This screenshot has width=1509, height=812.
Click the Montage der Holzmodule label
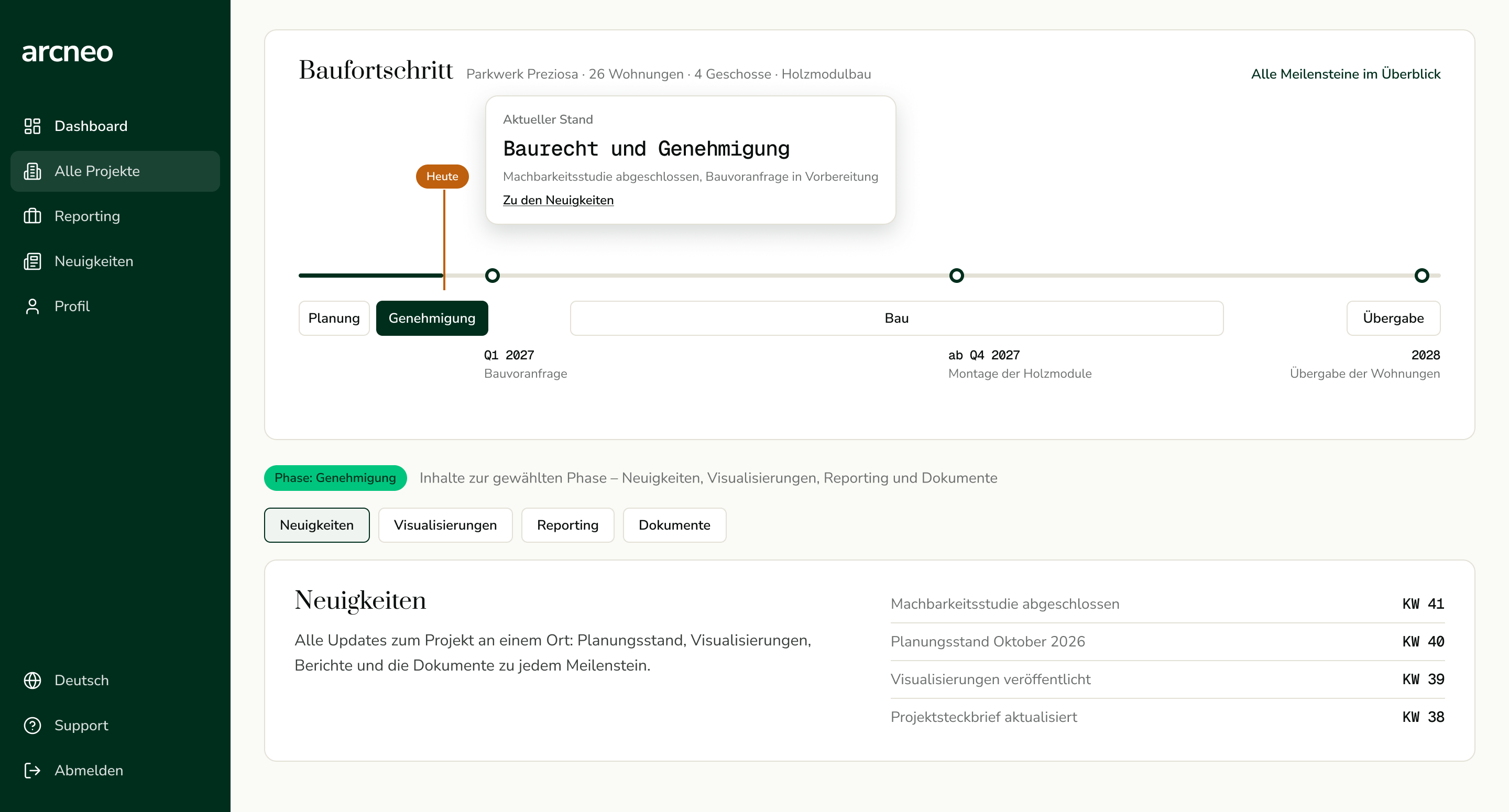1020,374
